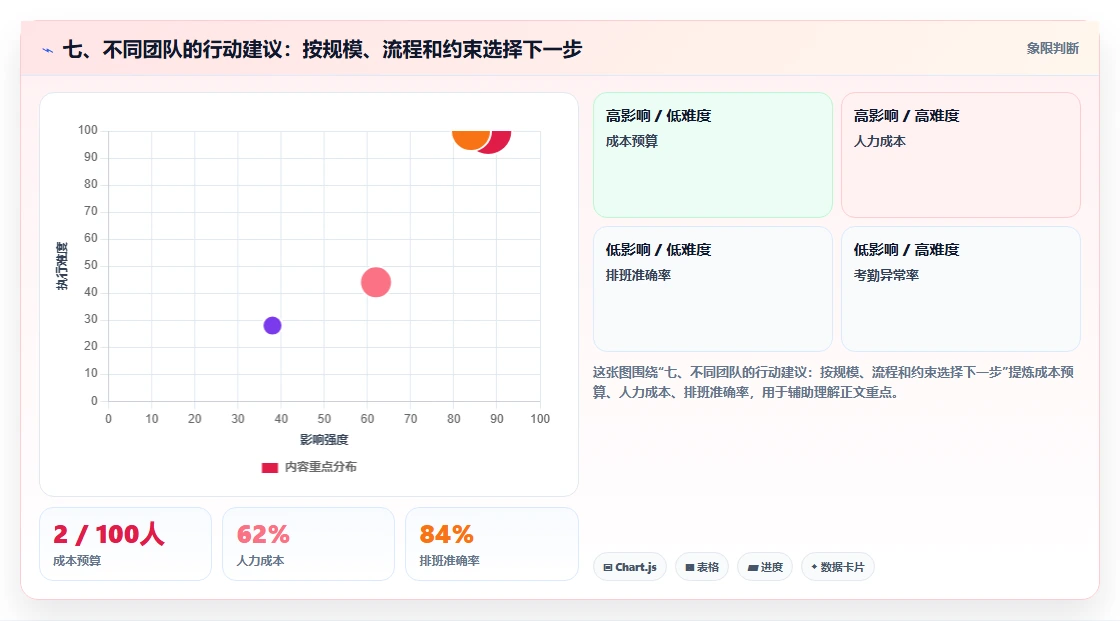Click the Chart.js tag chip

(630, 567)
